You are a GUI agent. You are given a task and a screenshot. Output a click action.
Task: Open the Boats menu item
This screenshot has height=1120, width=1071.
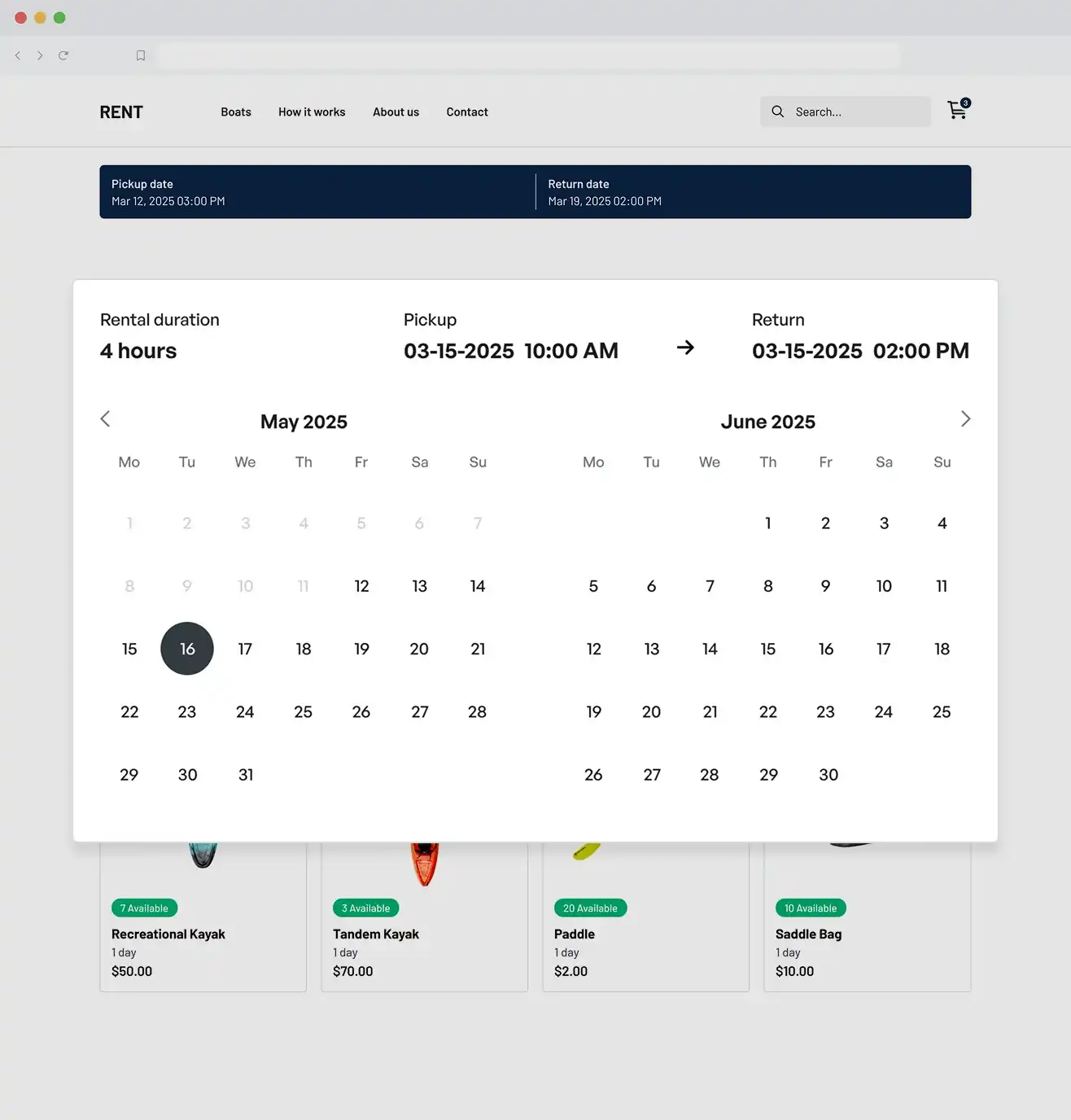point(236,112)
